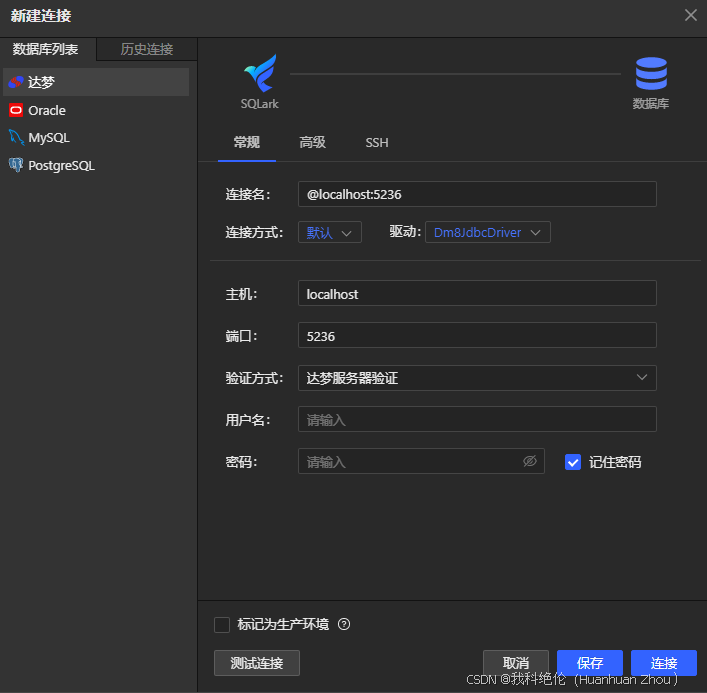Focus the 主机 localhost field
This screenshot has width=707, height=693.
click(477, 294)
